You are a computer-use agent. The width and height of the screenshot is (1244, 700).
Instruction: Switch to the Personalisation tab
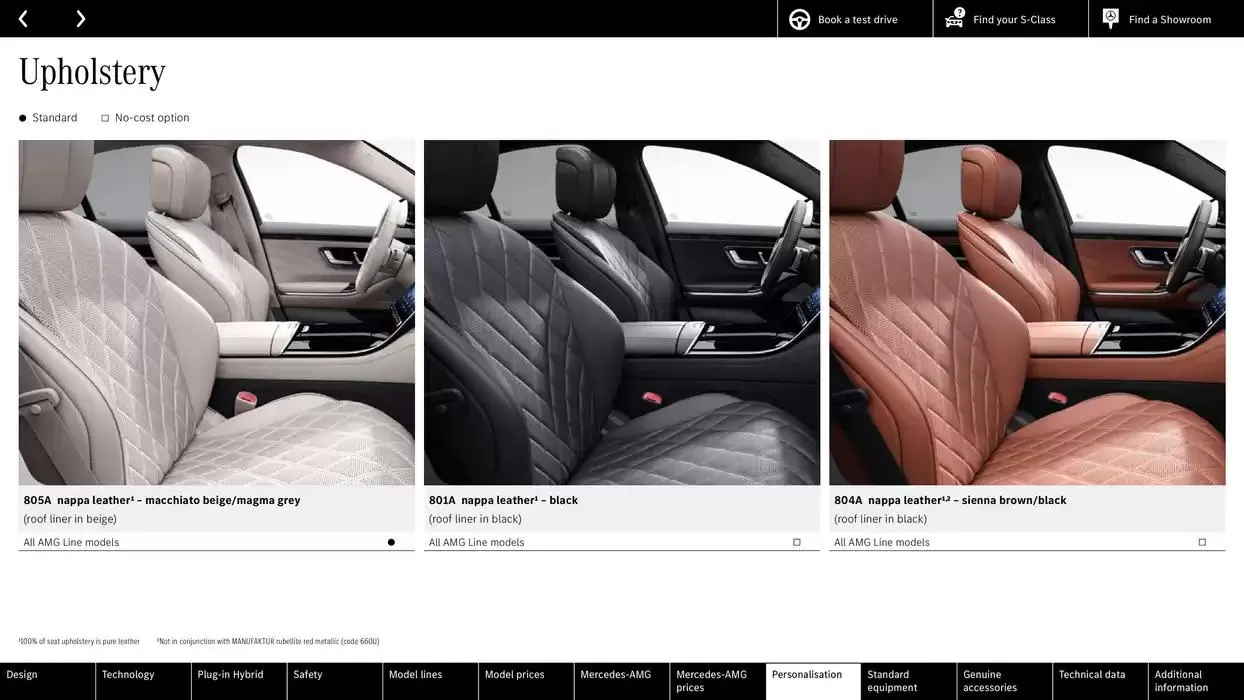812,672
